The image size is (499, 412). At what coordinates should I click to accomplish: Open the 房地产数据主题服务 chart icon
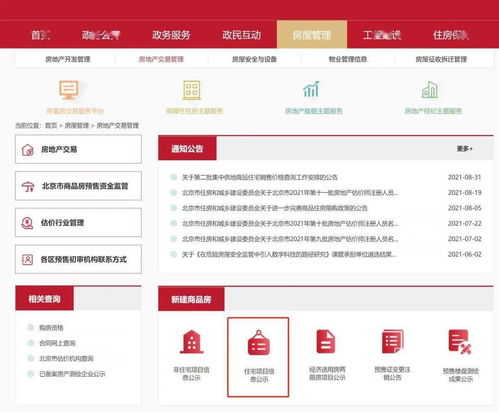pyautogui.click(x=311, y=89)
